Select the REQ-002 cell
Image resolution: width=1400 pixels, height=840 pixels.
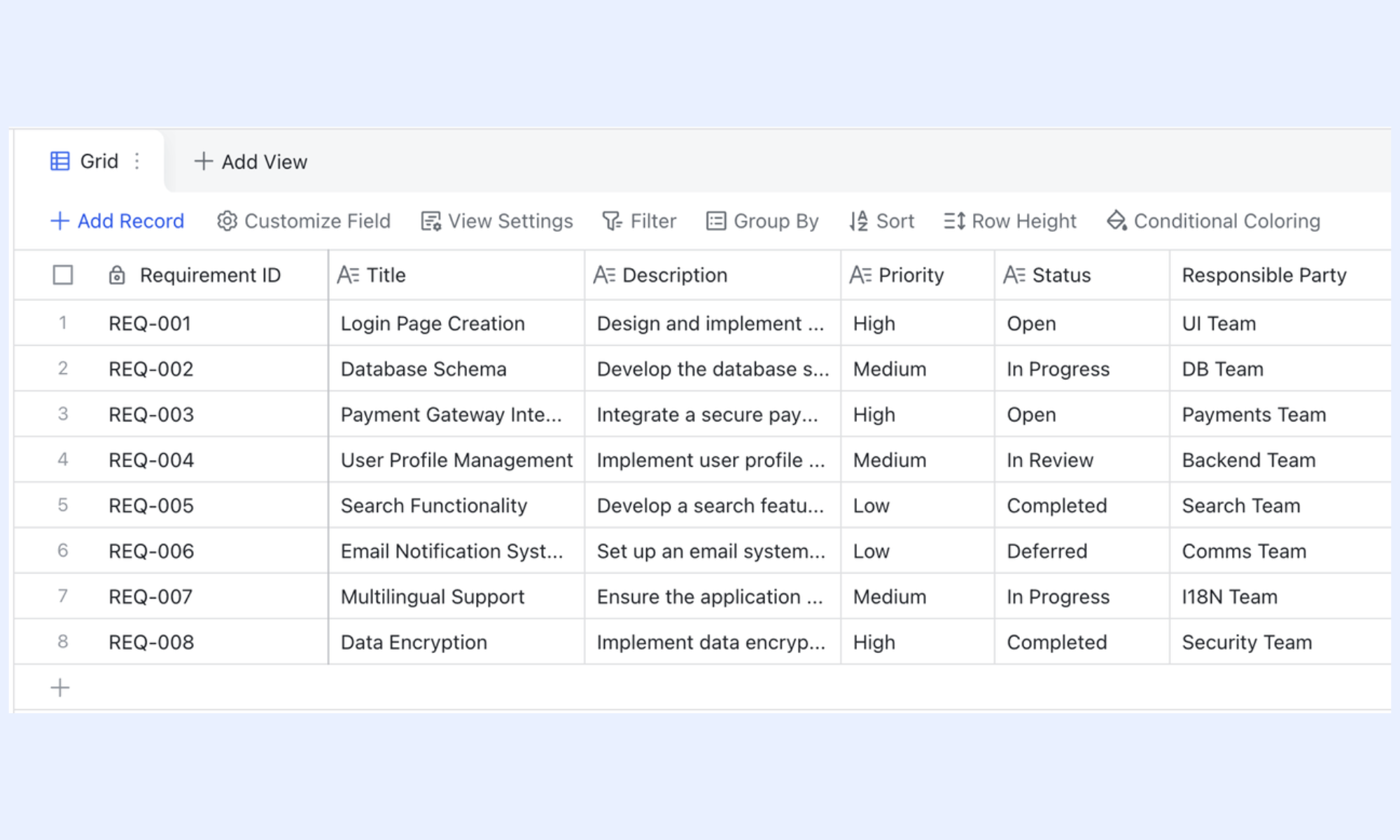tap(212, 369)
